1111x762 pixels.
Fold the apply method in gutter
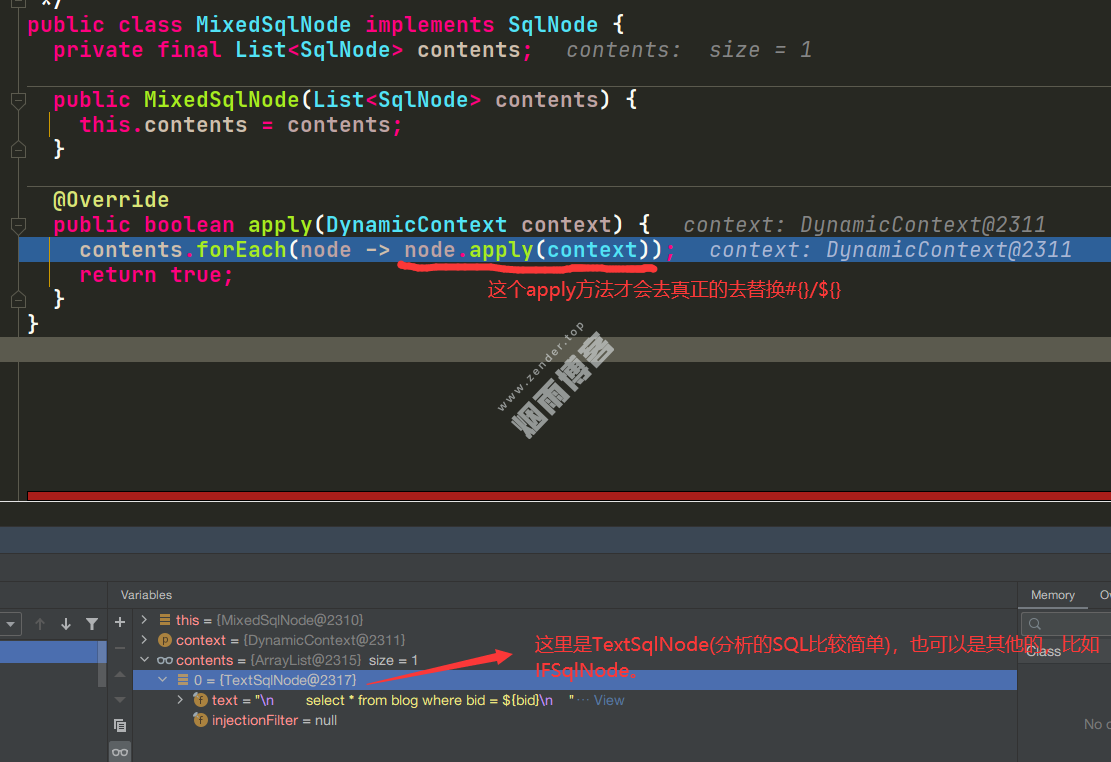click(18, 225)
